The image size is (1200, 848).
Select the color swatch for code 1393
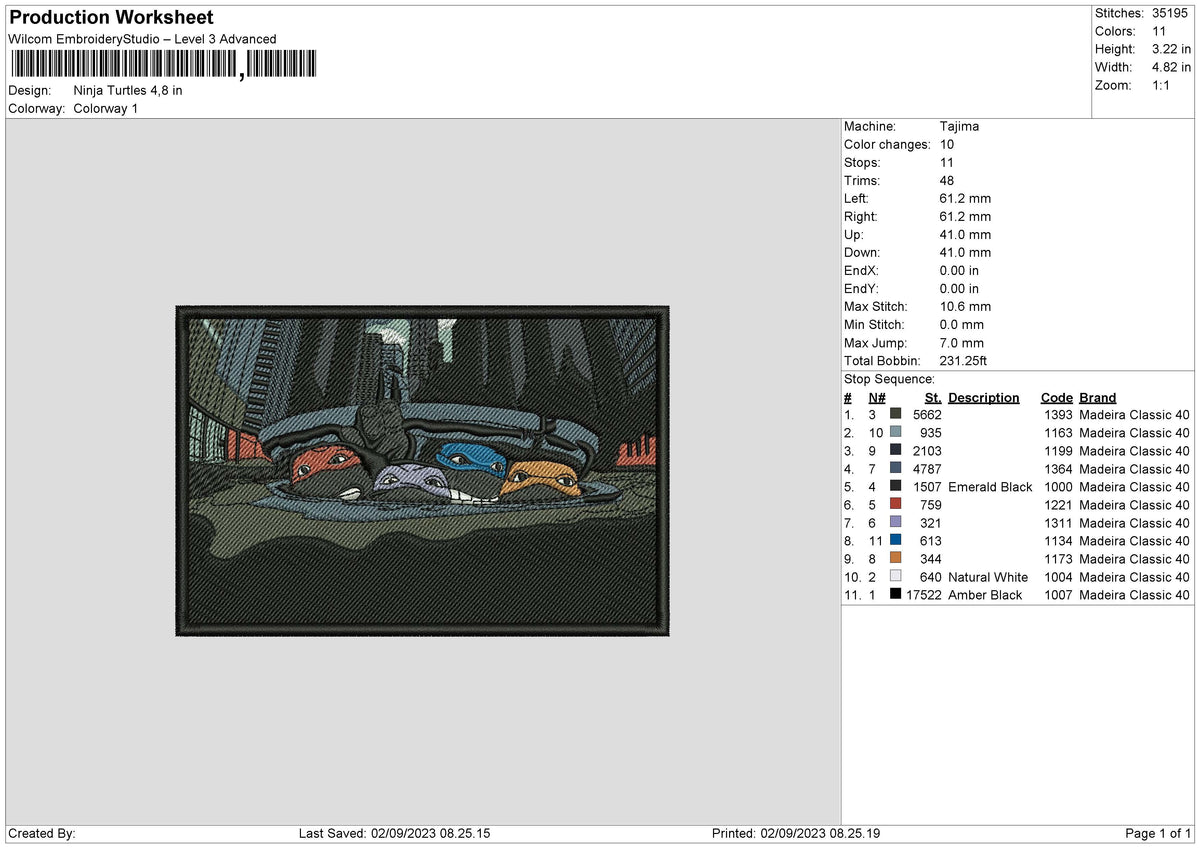pos(896,415)
